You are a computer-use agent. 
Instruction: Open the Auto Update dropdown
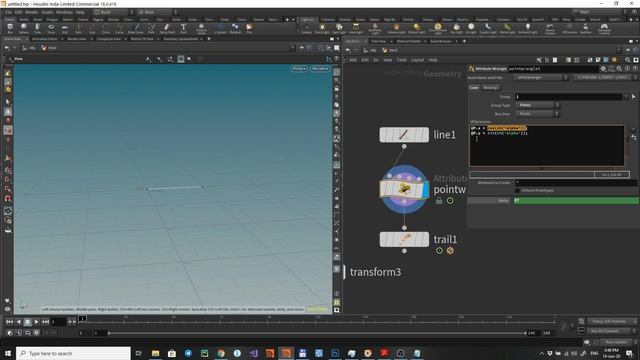click(x=619, y=342)
